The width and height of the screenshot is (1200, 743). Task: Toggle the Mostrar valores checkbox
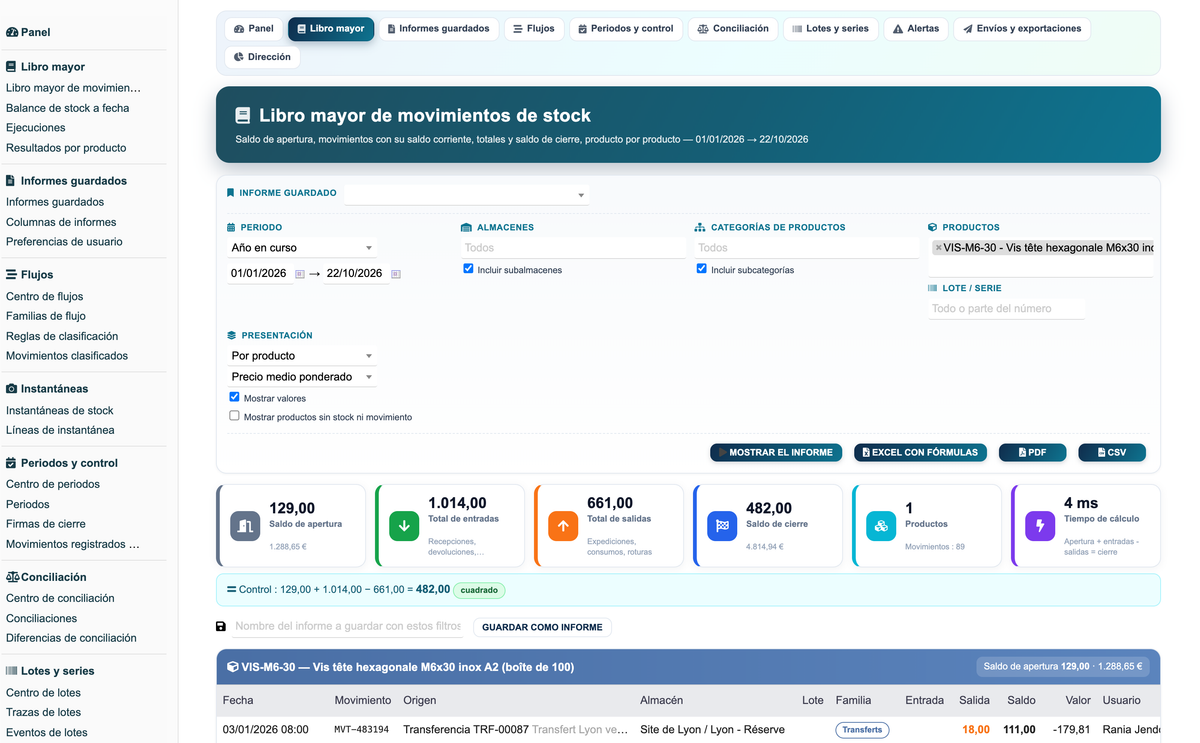pyautogui.click(x=234, y=397)
